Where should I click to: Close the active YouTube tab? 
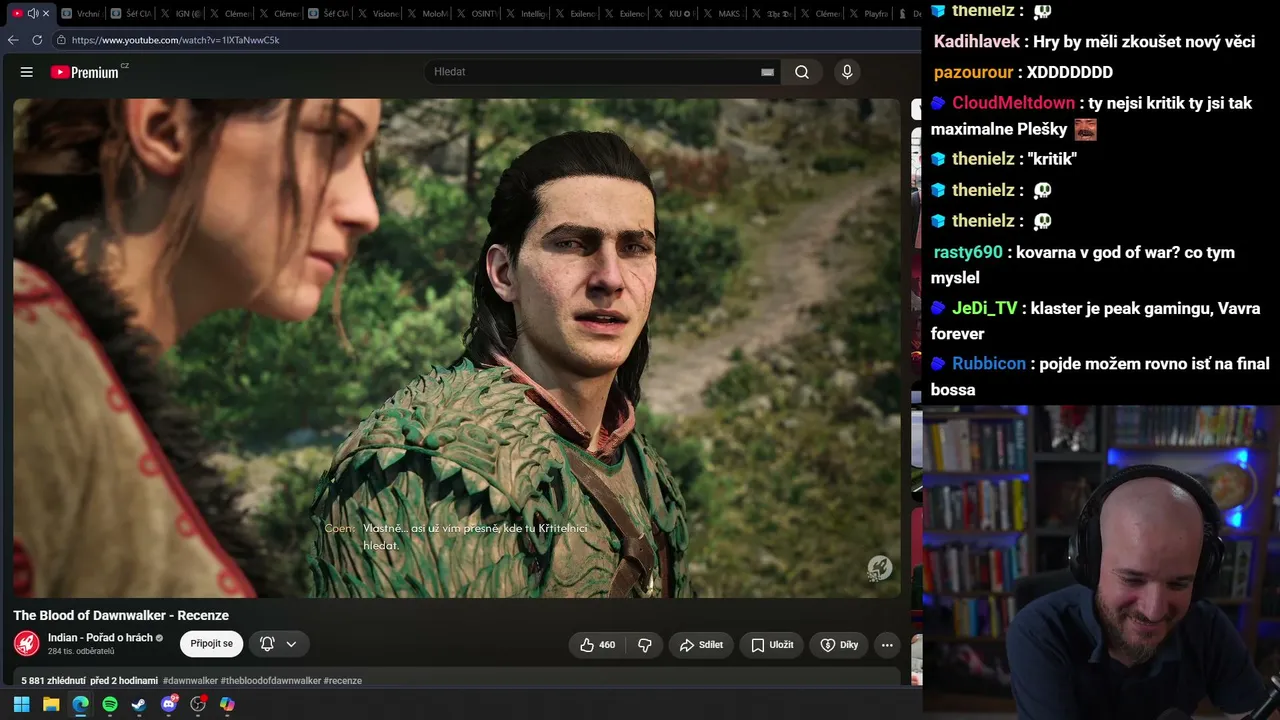point(46,13)
